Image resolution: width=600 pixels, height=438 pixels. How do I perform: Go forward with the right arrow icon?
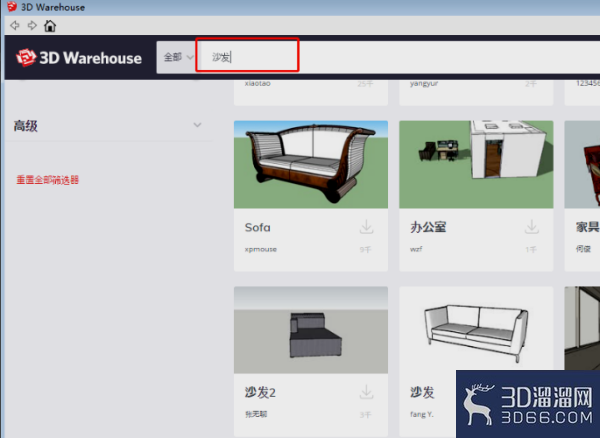click(x=32, y=26)
